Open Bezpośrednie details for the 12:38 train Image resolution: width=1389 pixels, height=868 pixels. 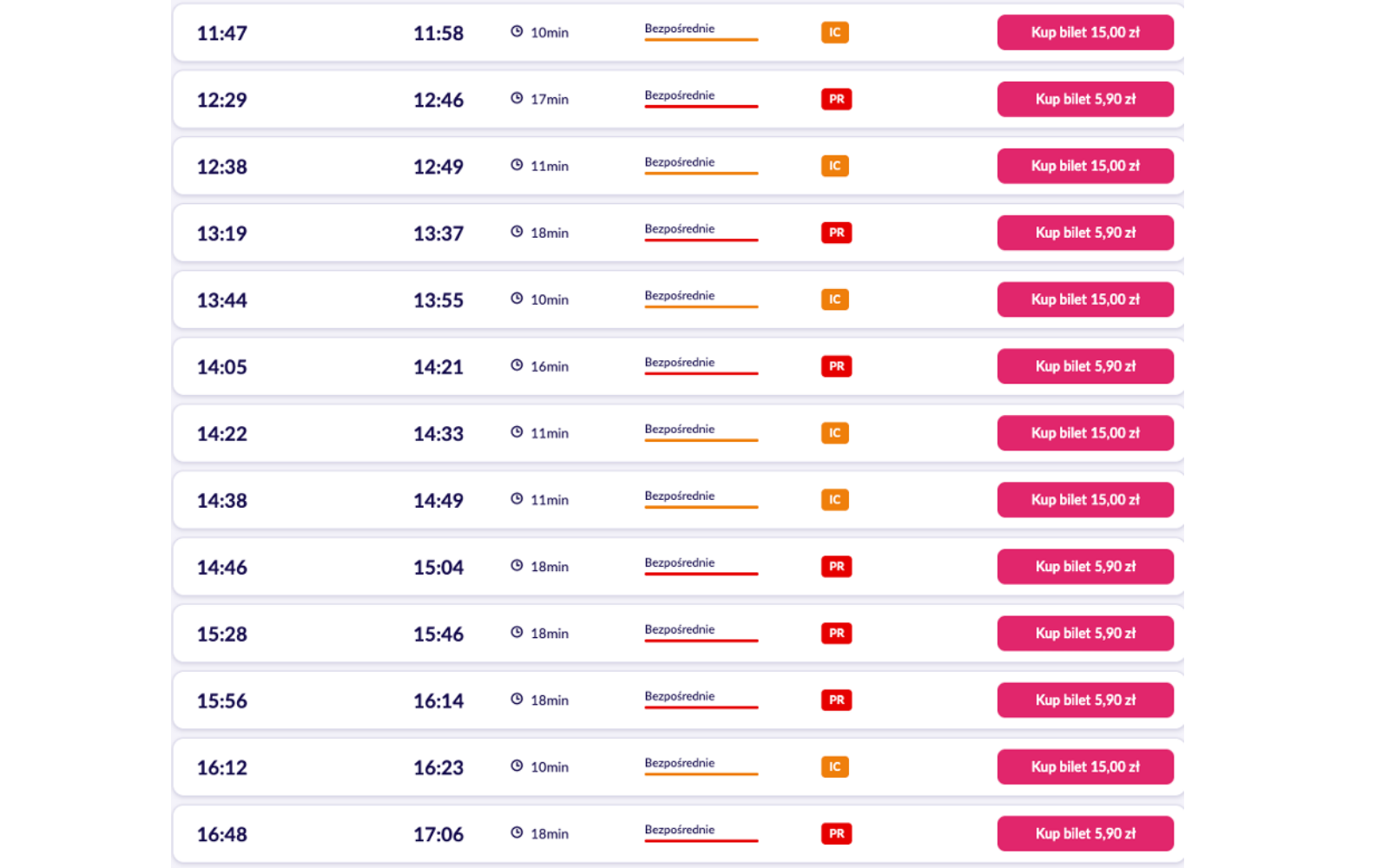(680, 162)
